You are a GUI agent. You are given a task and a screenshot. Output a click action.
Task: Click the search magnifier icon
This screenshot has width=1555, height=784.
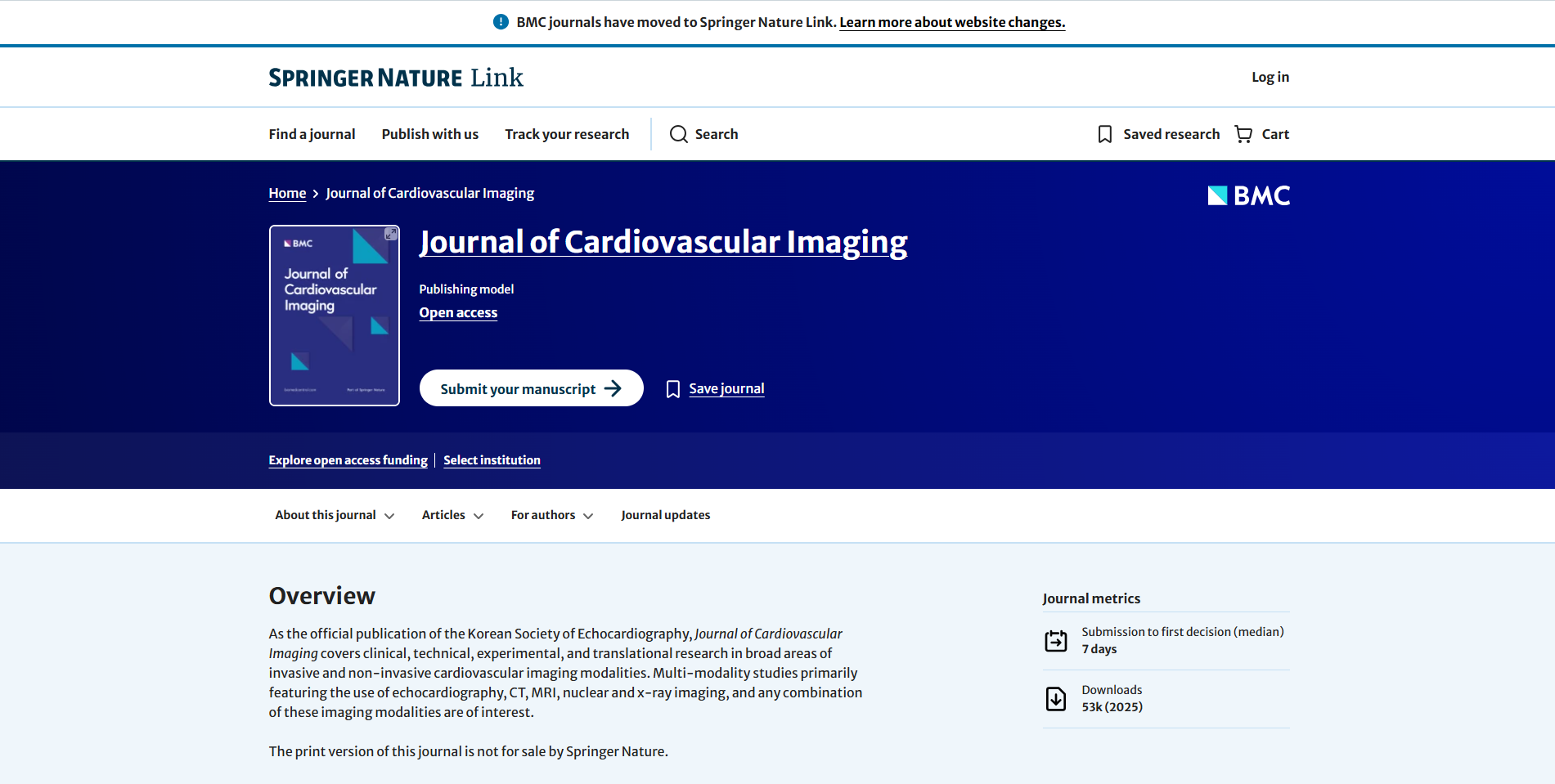coord(678,134)
